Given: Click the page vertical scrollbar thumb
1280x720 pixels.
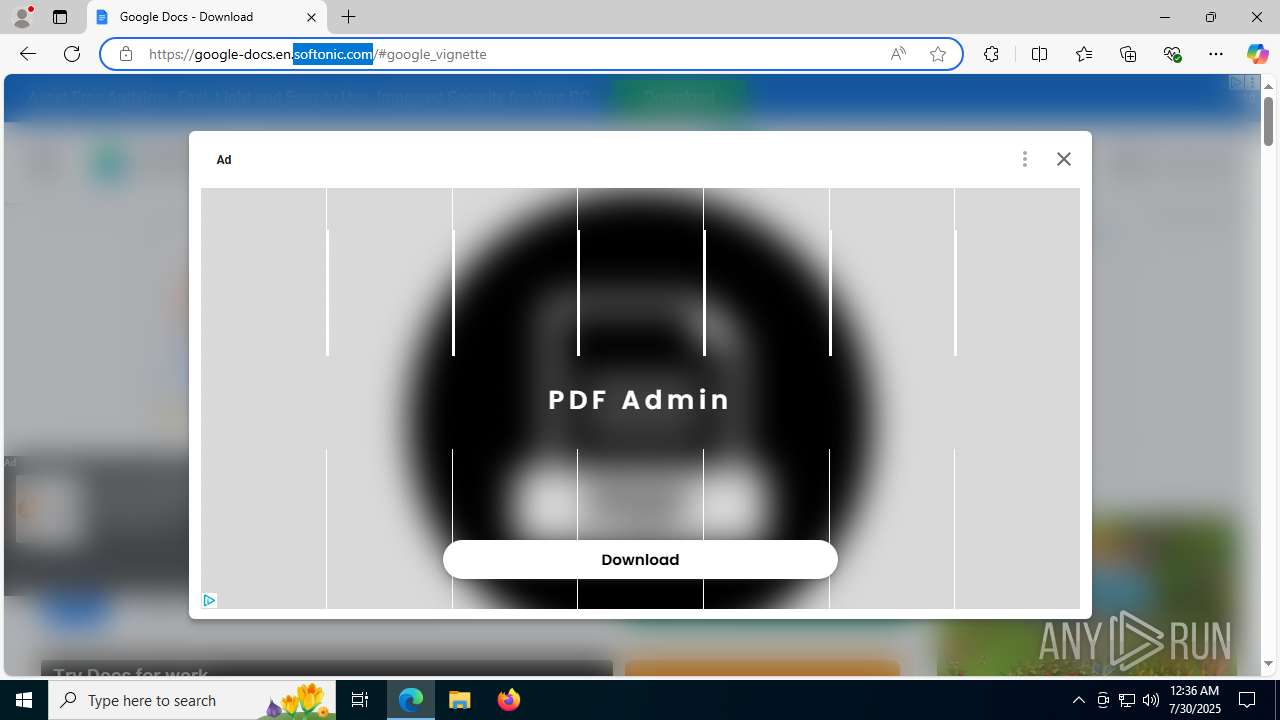Looking at the screenshot, I should (1268, 122).
